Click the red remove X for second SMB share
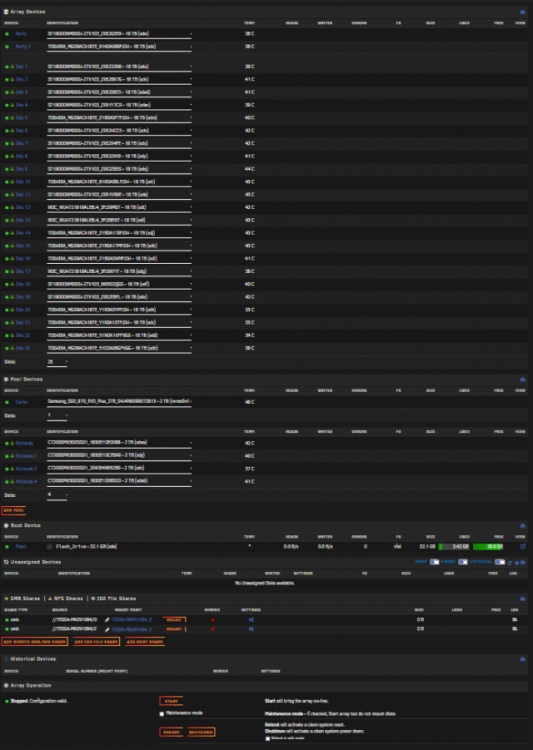This screenshot has height=750, width=533. pos(212,629)
